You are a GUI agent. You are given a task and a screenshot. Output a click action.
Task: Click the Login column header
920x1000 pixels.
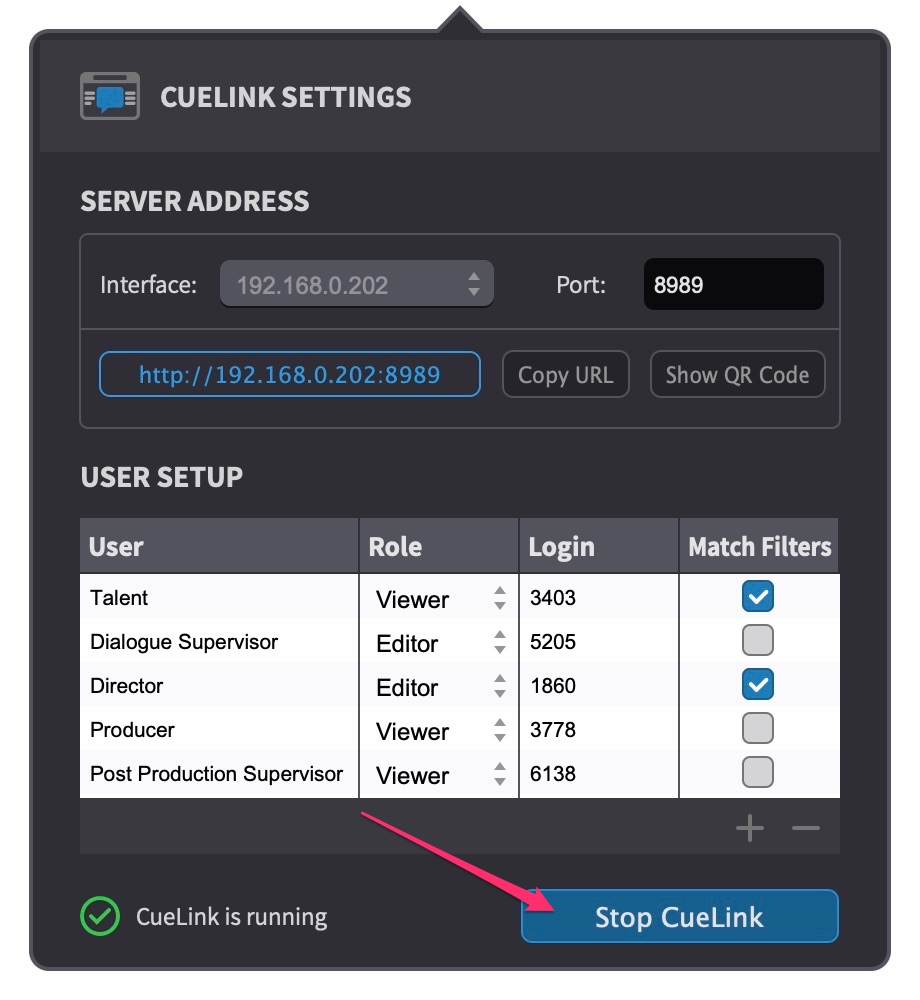click(599, 546)
